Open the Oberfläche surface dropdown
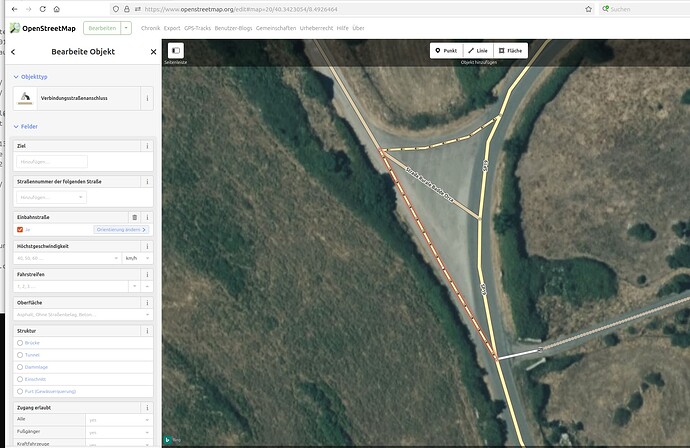 tap(147, 314)
